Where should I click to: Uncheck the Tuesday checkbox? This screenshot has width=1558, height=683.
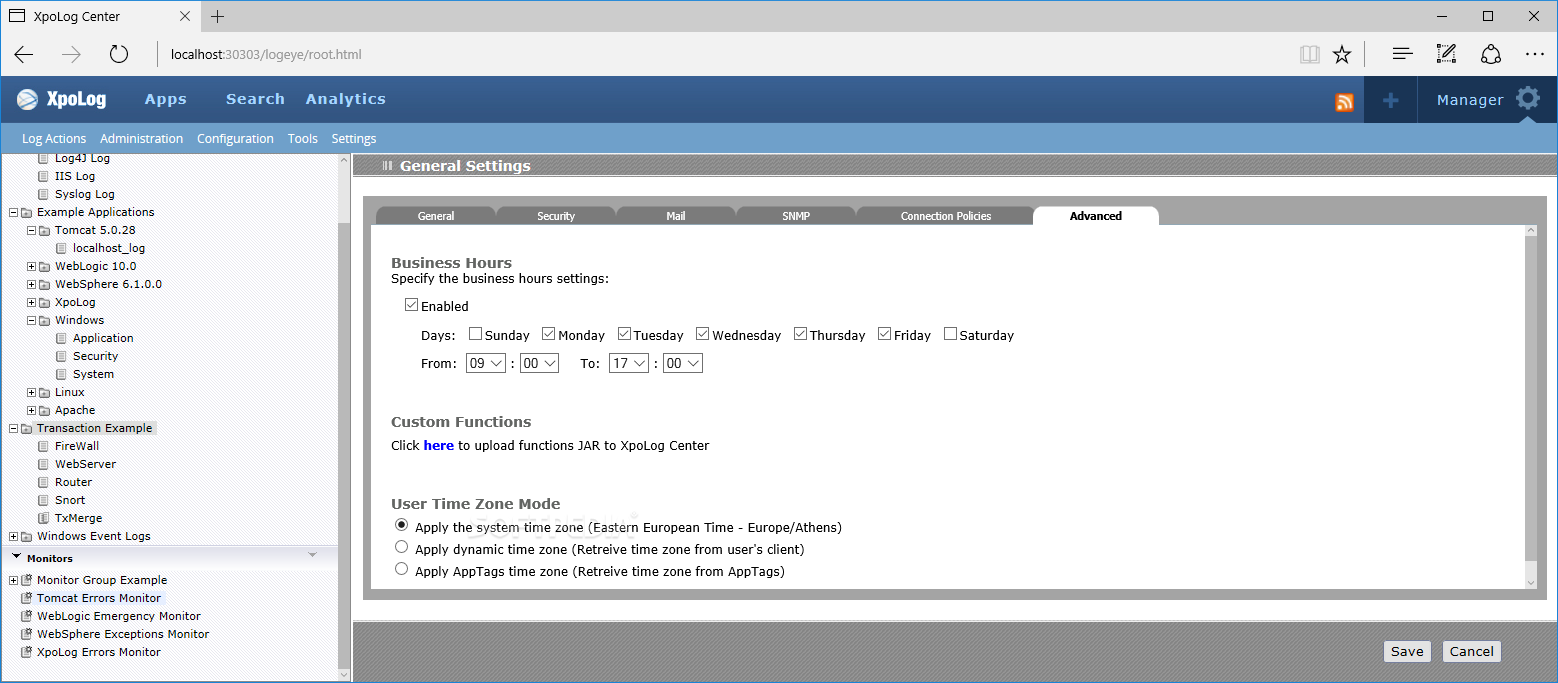[624, 334]
